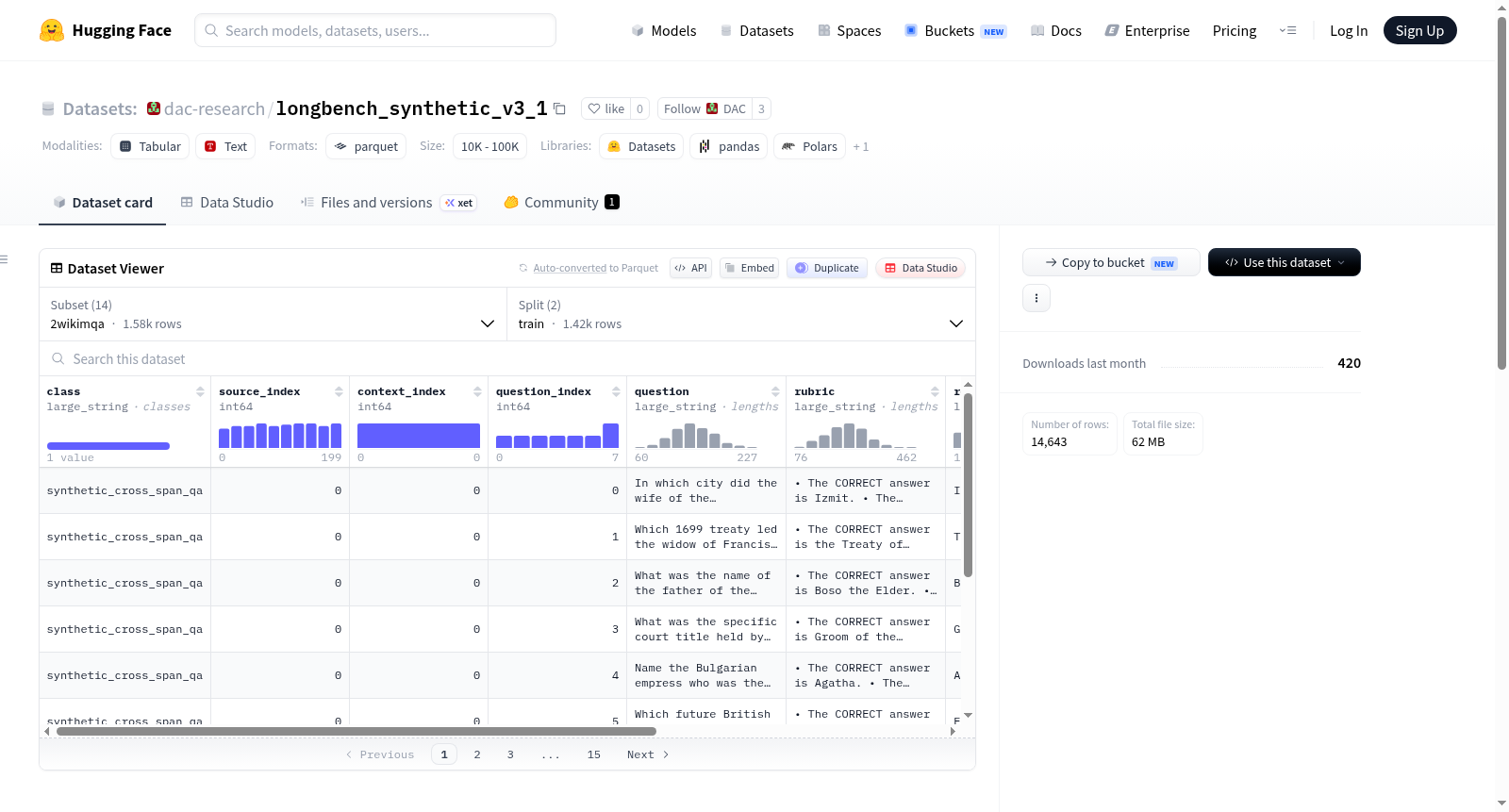The height and width of the screenshot is (812, 1509).
Task: Click Log In
Action: (x=1349, y=30)
